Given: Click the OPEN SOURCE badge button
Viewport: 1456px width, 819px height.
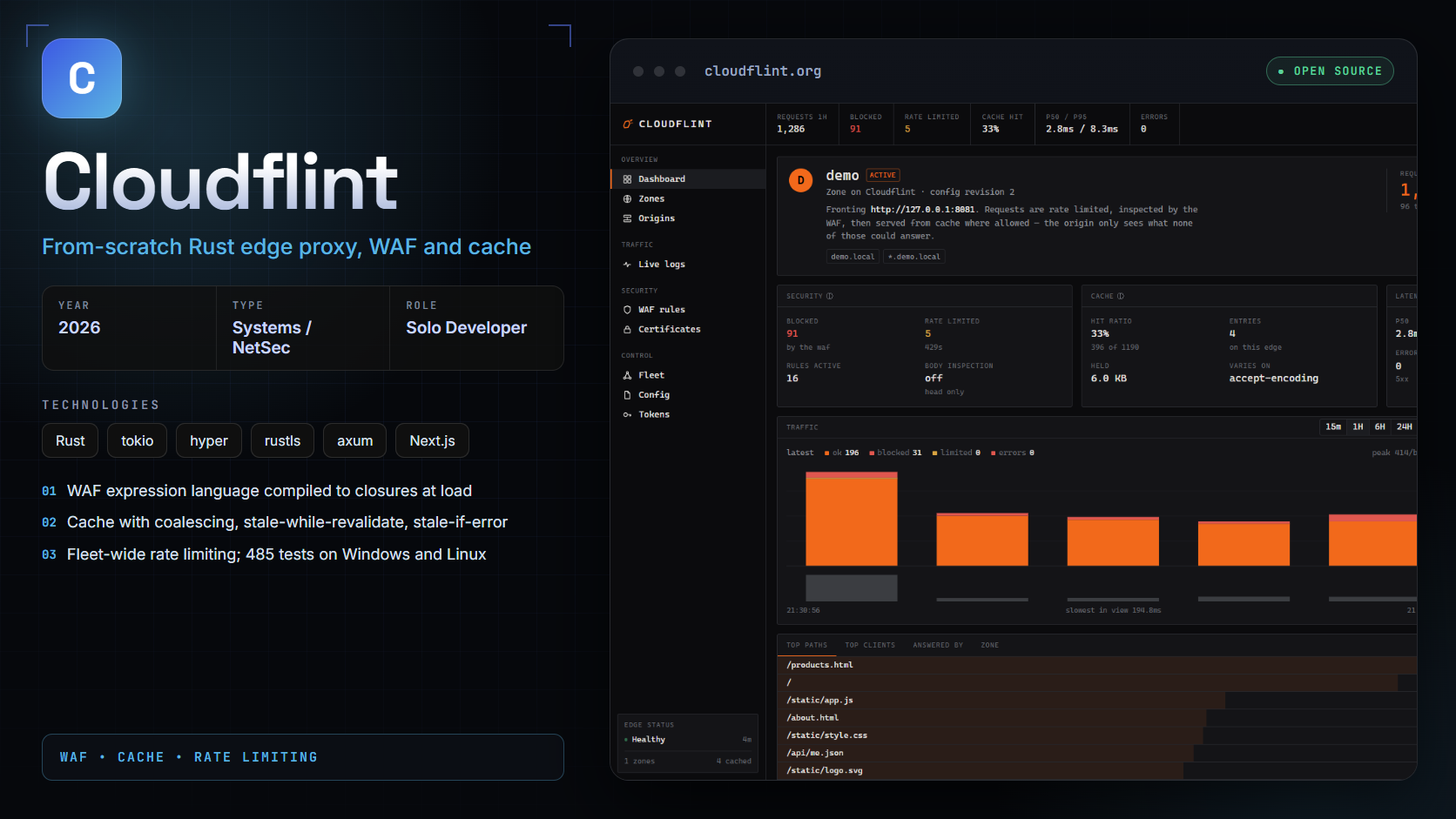Looking at the screenshot, I should (x=1330, y=71).
